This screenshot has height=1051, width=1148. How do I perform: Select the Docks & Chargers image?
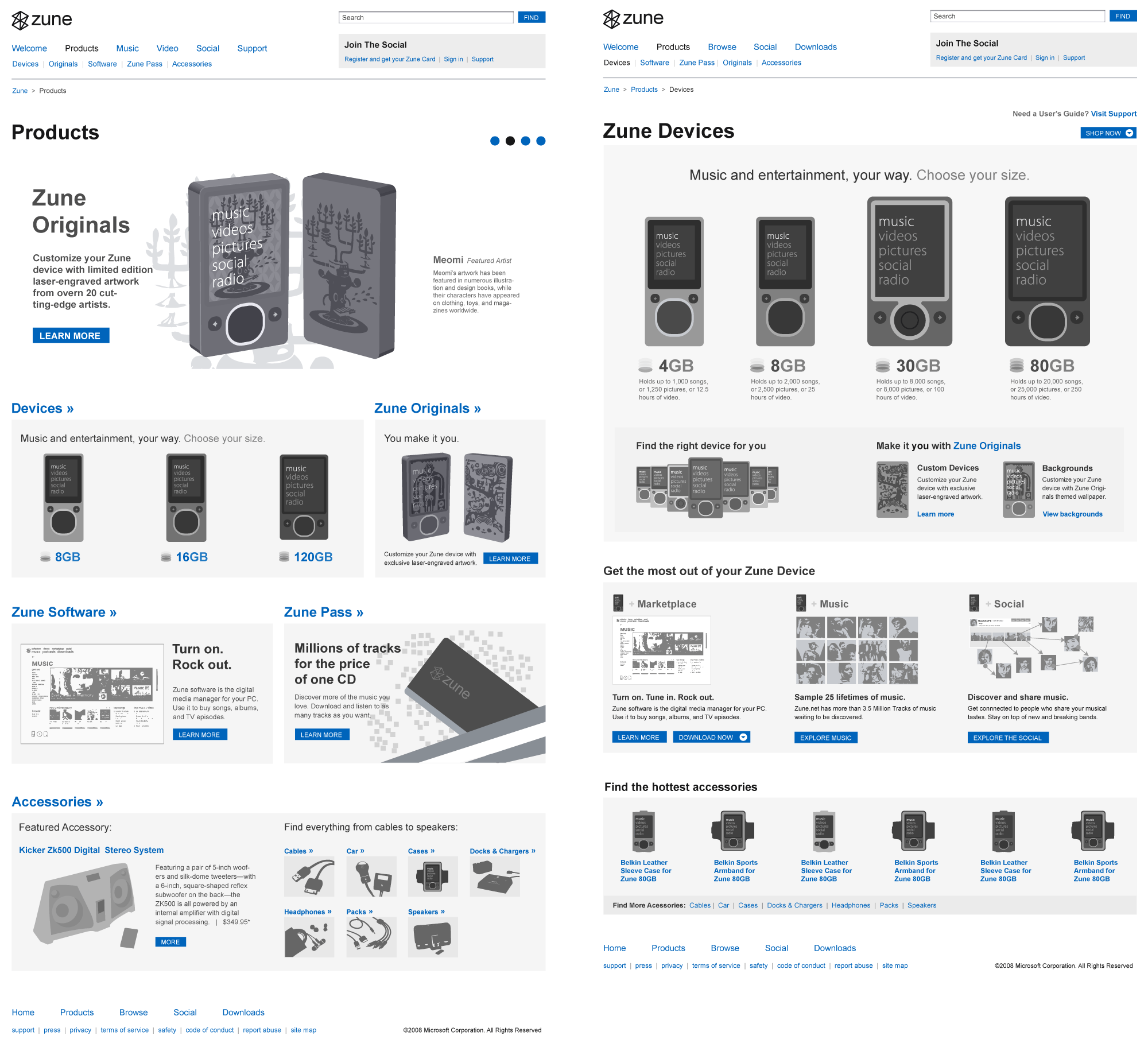pos(494,877)
